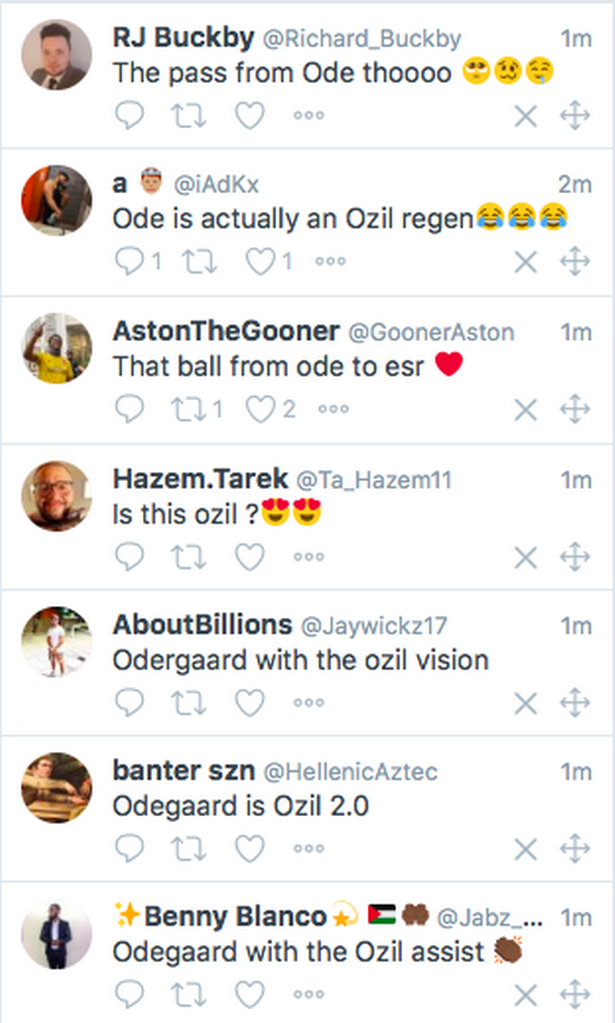Click Hazem.Tarek's profile avatar
Image resolution: width=615 pixels, height=1023 pixels.
pos(56,496)
